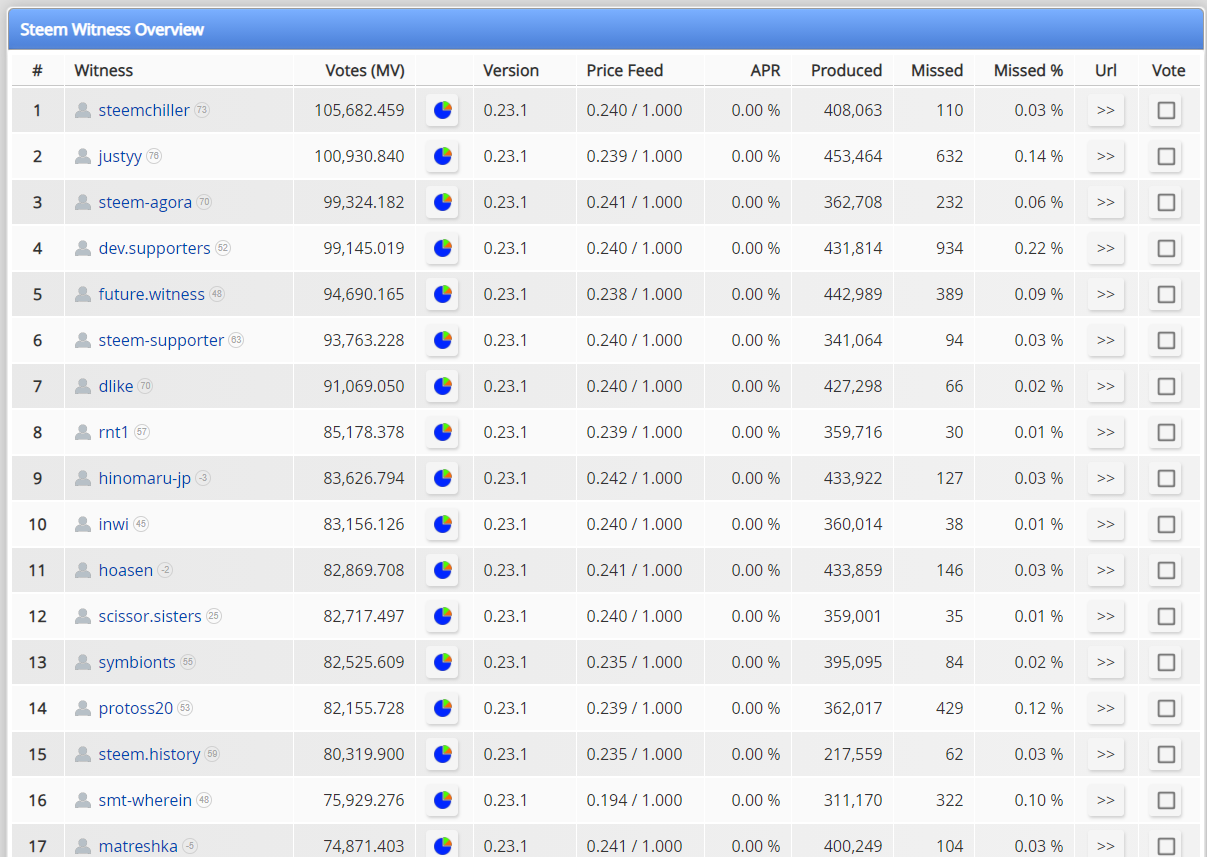Screen dimensions: 1207x857
Task: Click the avatar icon beside justyy
Action: (83, 156)
